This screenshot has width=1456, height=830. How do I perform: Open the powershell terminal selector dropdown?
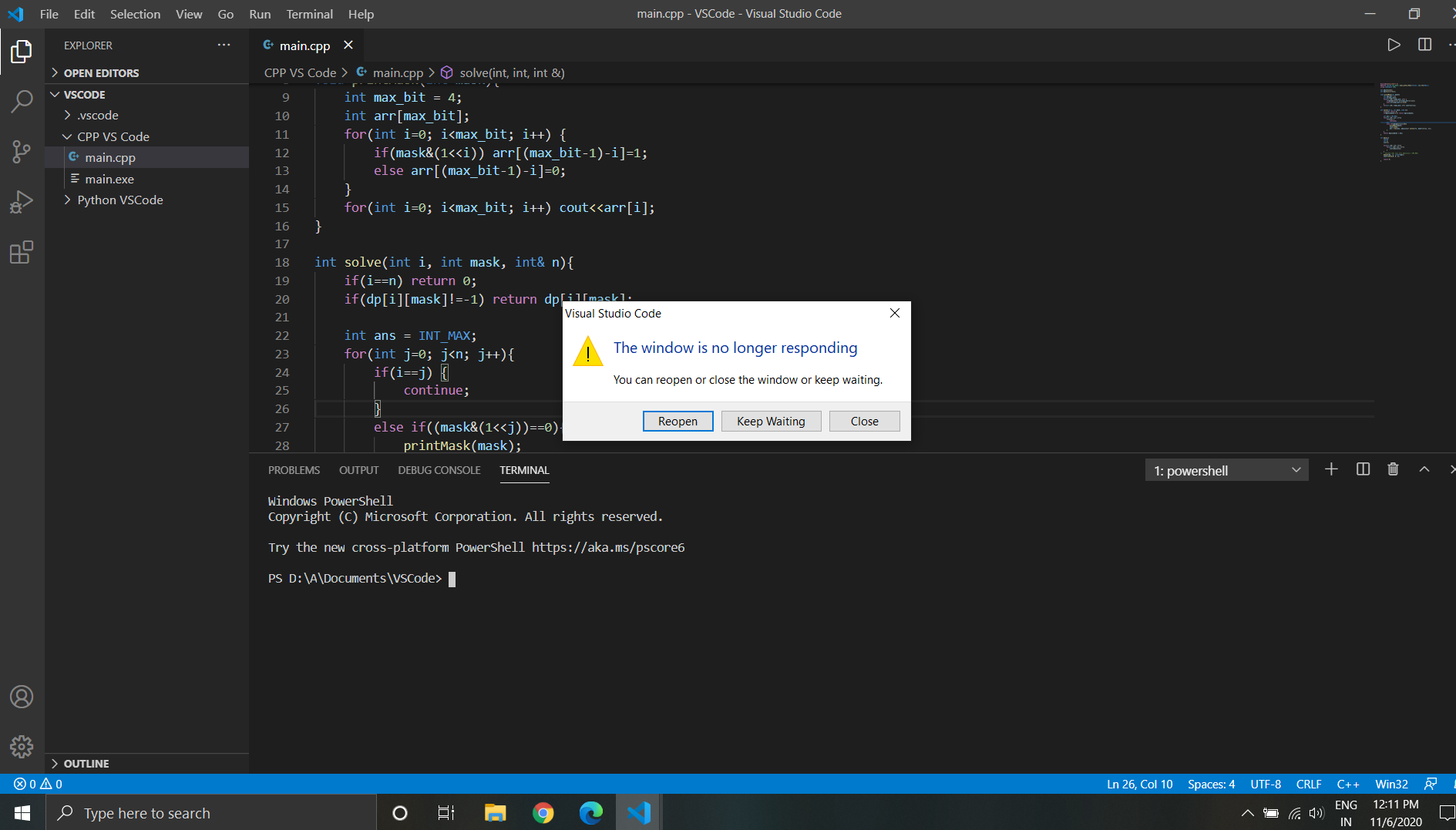1226,470
